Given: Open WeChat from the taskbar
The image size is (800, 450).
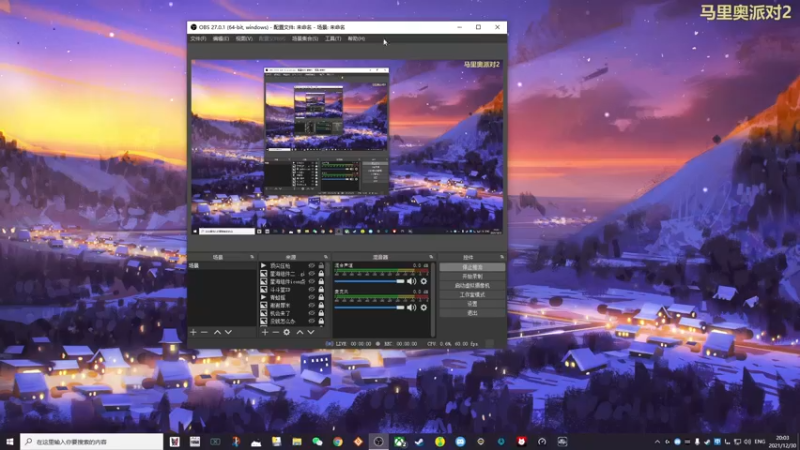Looking at the screenshot, I should [x=317, y=442].
